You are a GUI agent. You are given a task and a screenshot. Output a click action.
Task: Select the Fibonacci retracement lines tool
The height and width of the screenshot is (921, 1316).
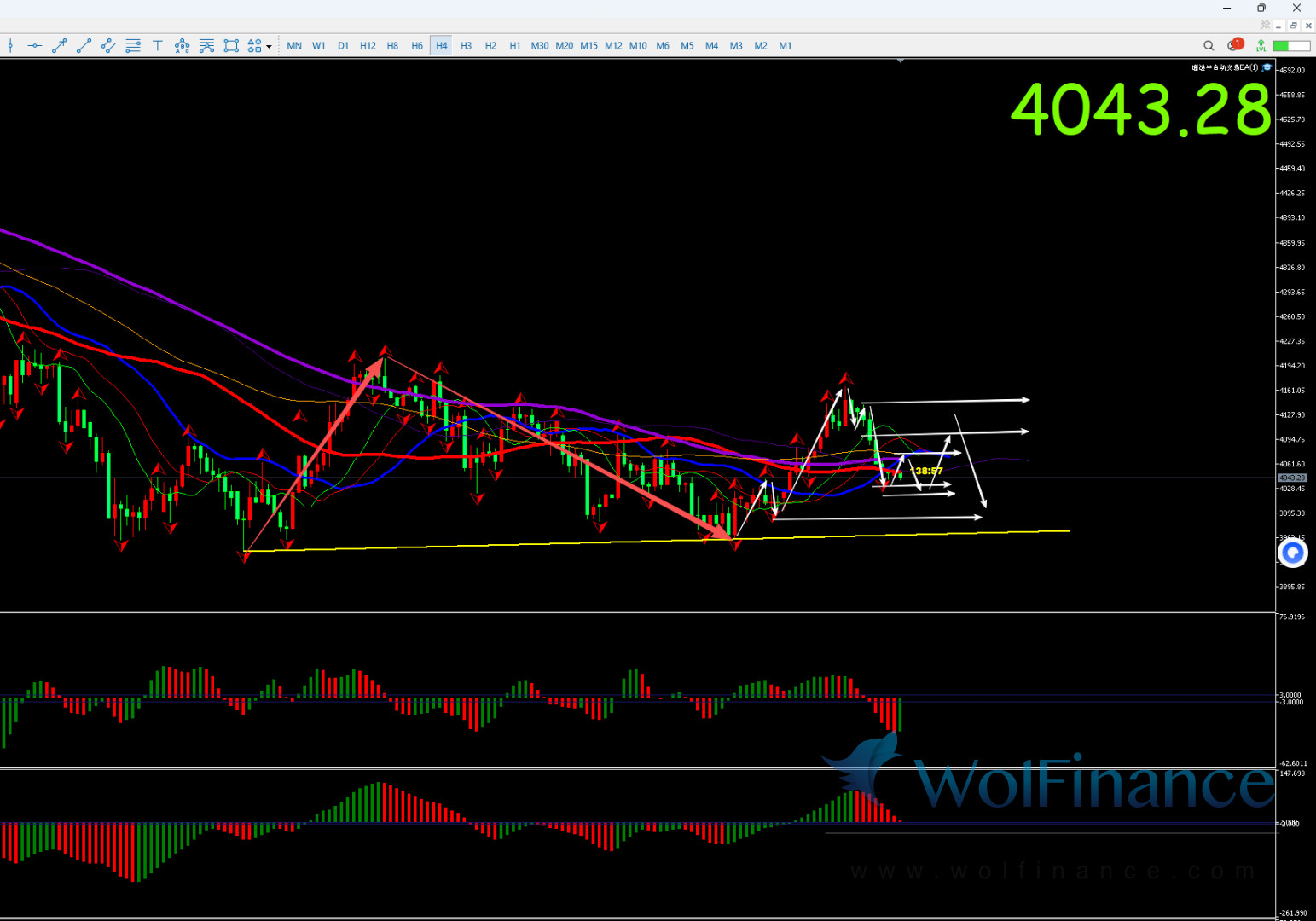[x=133, y=46]
